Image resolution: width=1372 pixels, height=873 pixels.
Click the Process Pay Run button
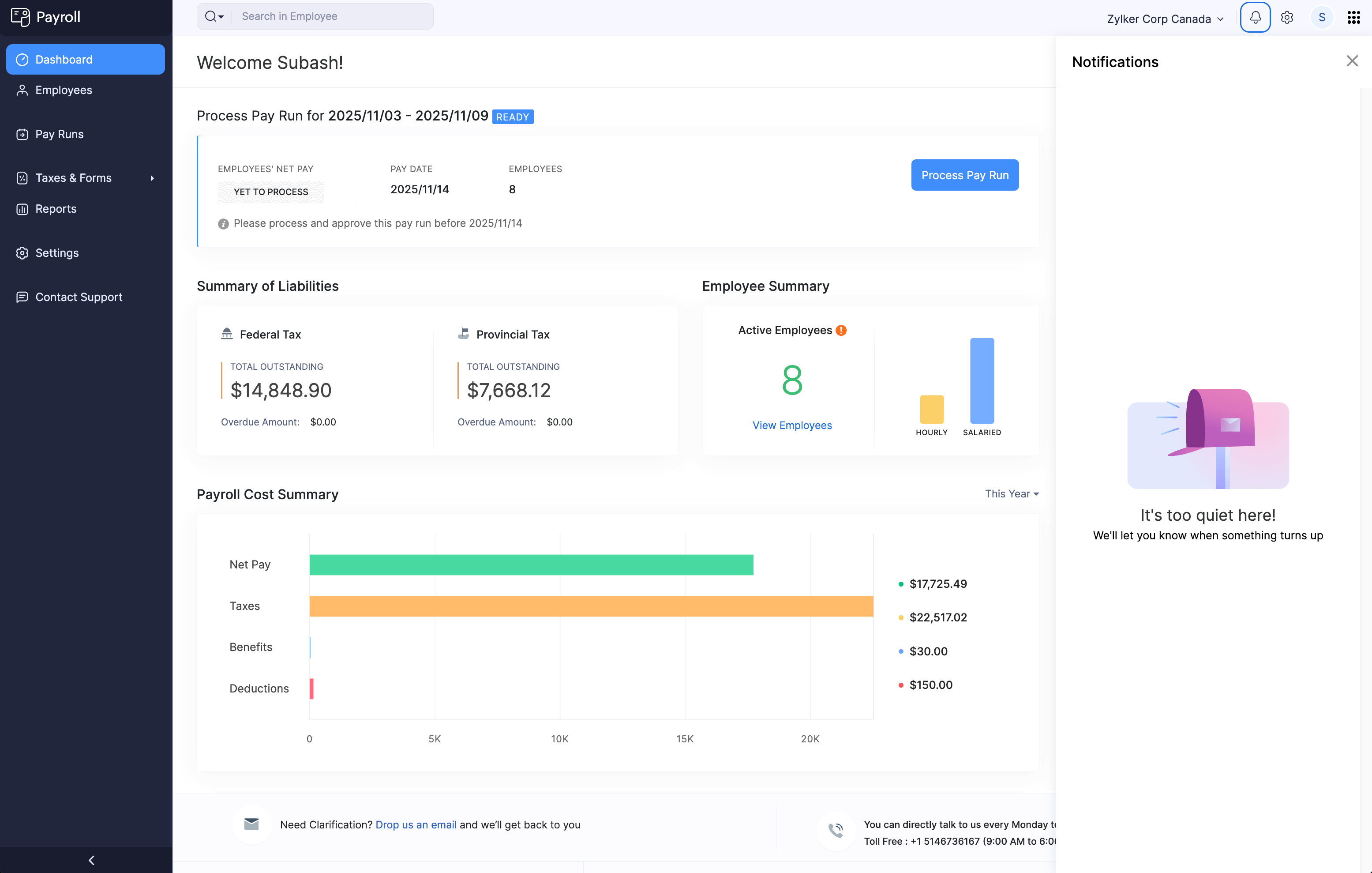964,175
